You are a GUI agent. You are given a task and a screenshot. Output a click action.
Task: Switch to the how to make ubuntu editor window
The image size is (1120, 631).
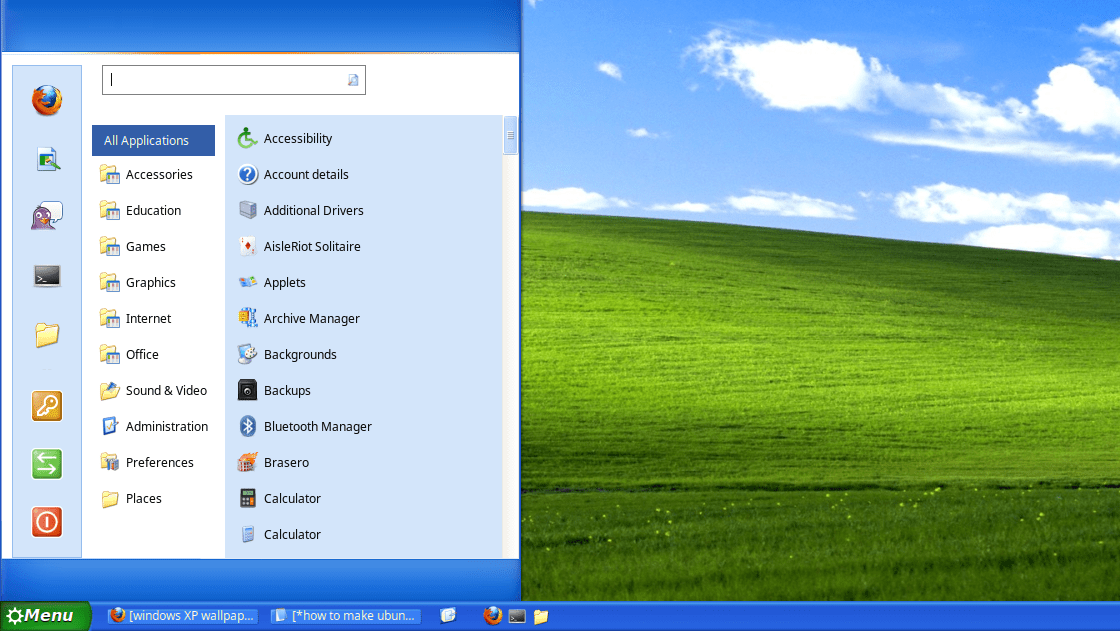346,615
